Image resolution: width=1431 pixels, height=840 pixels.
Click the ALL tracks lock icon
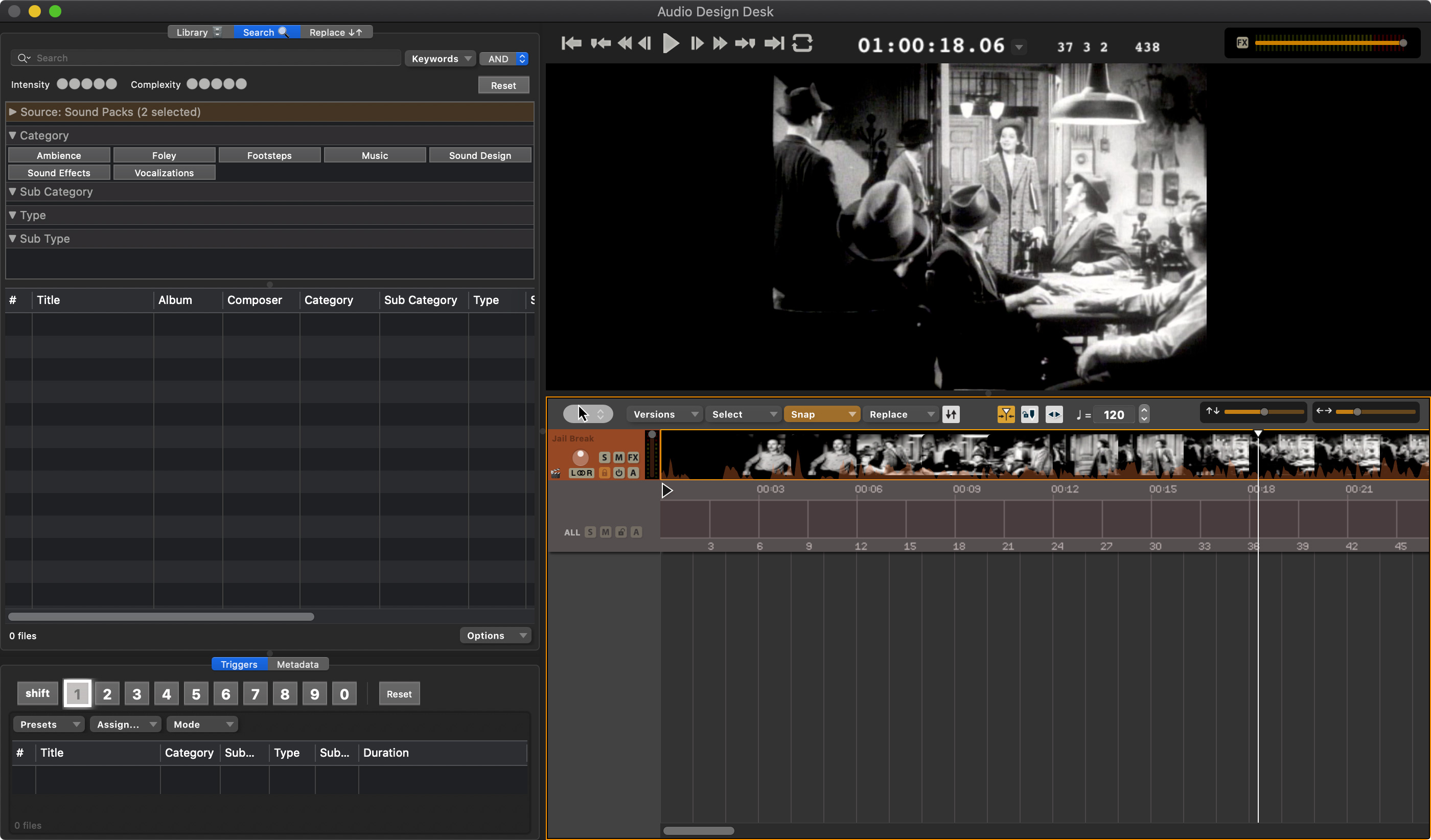621,532
